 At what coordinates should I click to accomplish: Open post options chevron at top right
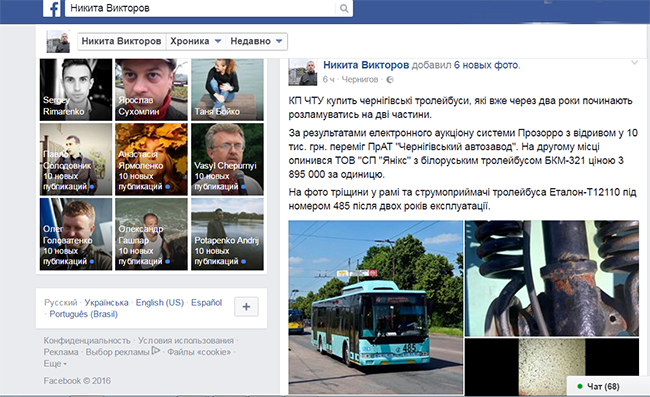click(634, 63)
